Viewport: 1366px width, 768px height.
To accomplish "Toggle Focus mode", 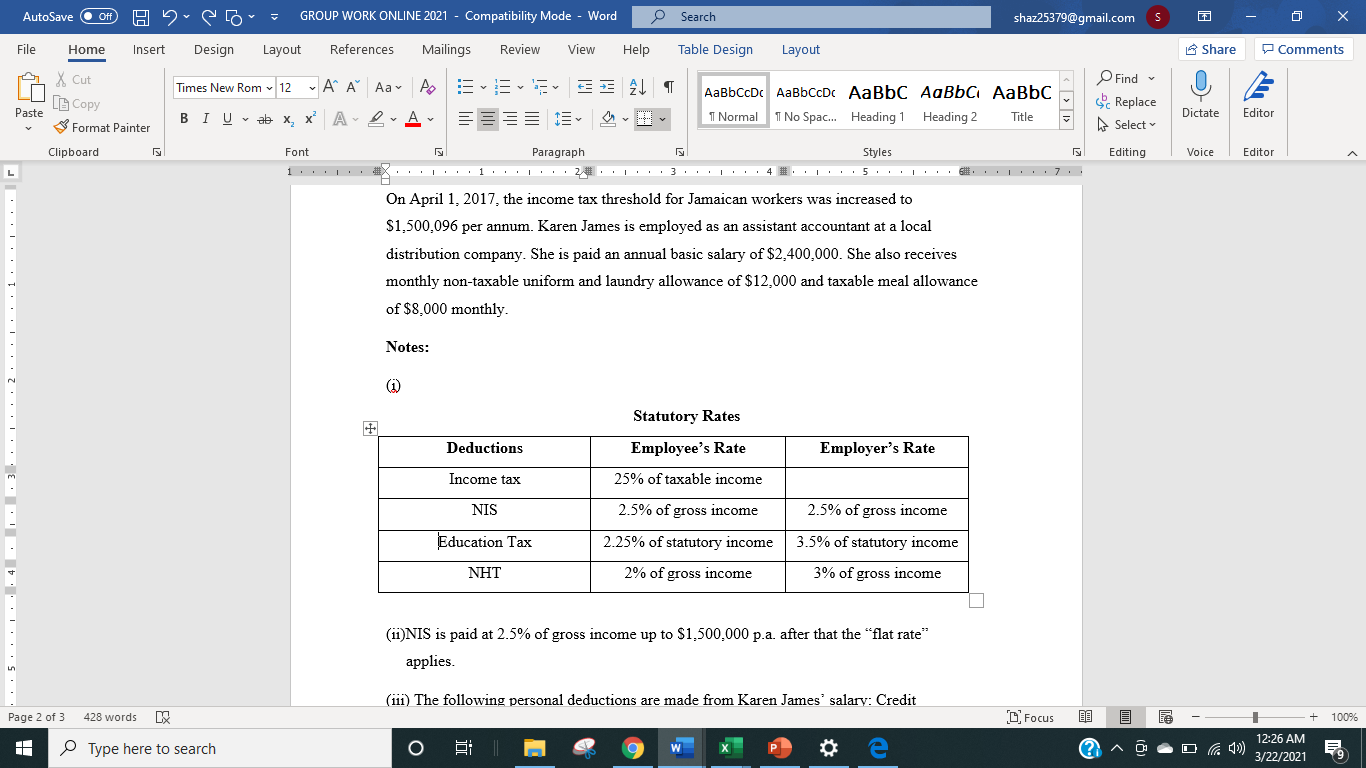I will click(x=1031, y=717).
